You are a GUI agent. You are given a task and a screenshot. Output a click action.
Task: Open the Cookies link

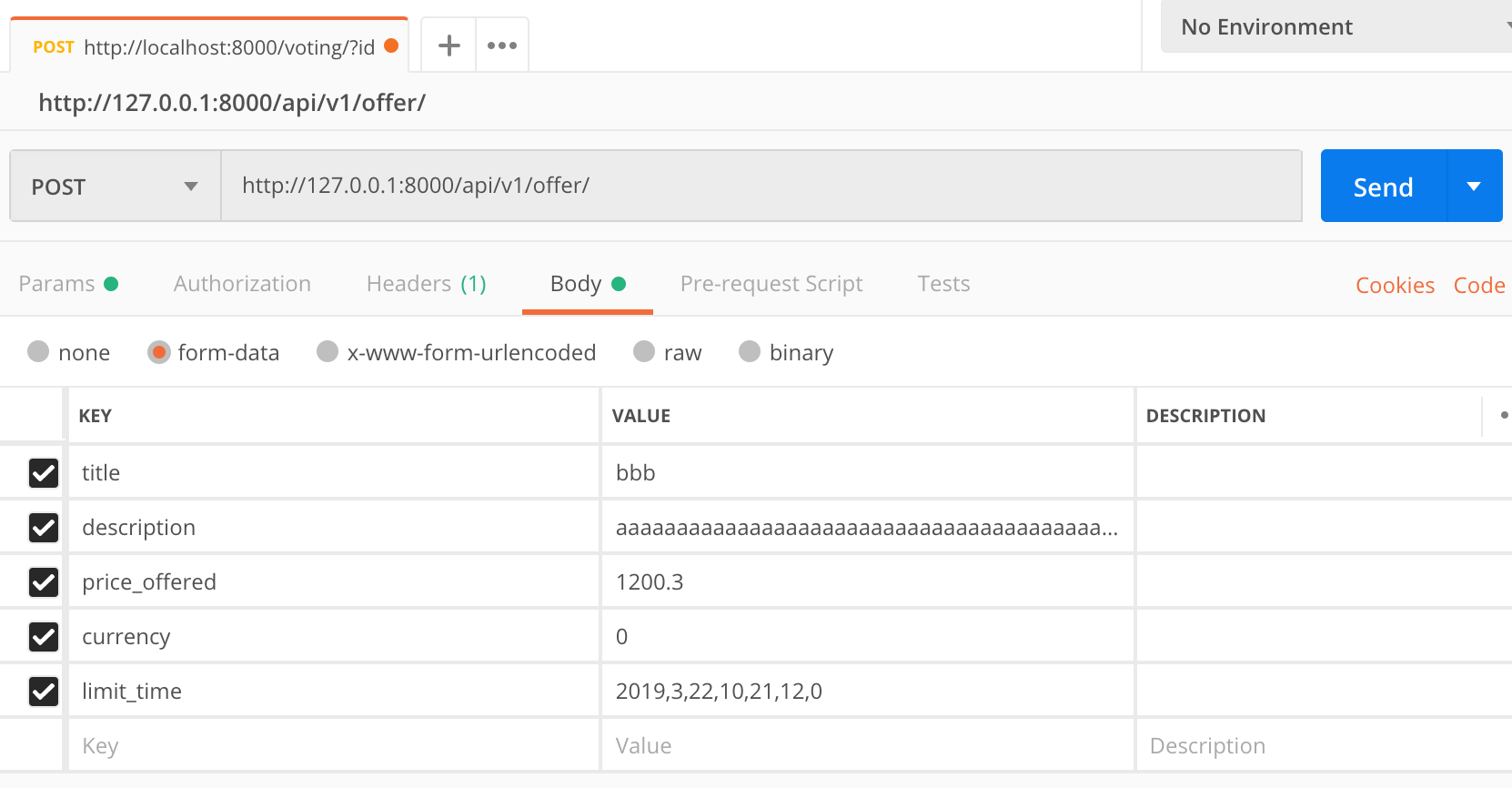1395,285
